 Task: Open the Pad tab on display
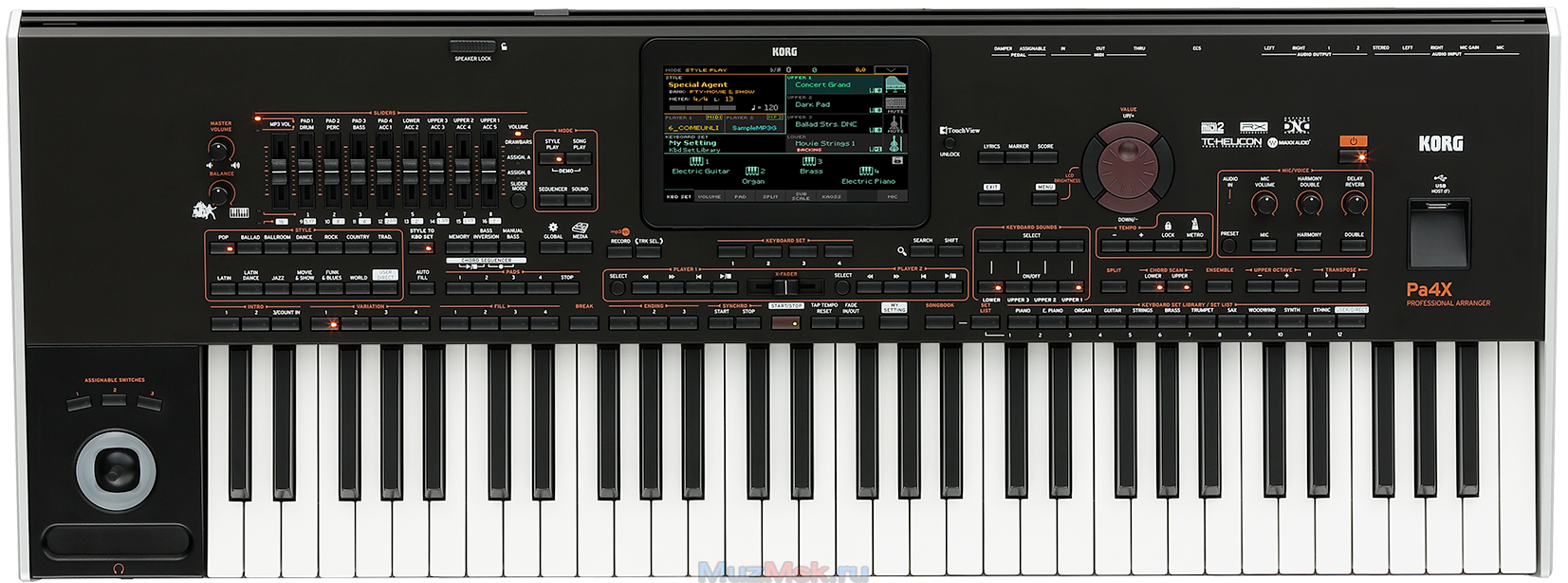(x=740, y=197)
